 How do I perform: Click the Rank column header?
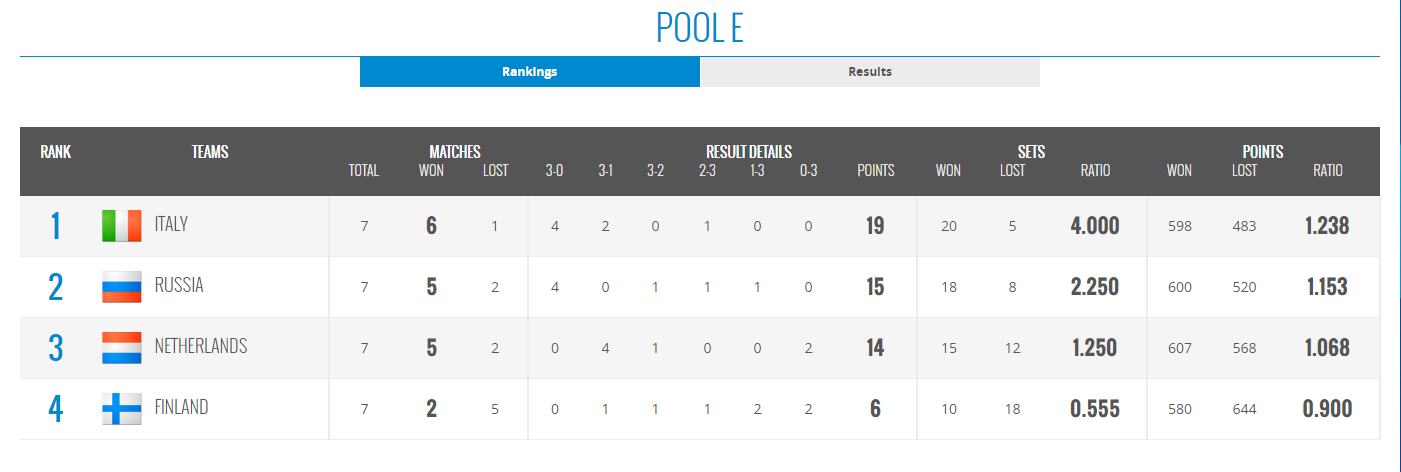pyautogui.click(x=55, y=152)
